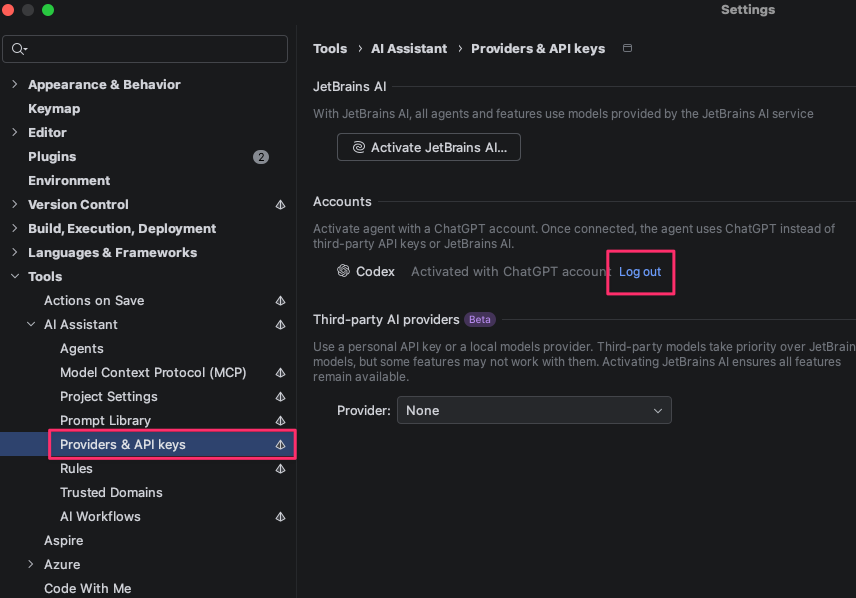Focus the settings search field
This screenshot has height=598, width=856.
[145, 49]
